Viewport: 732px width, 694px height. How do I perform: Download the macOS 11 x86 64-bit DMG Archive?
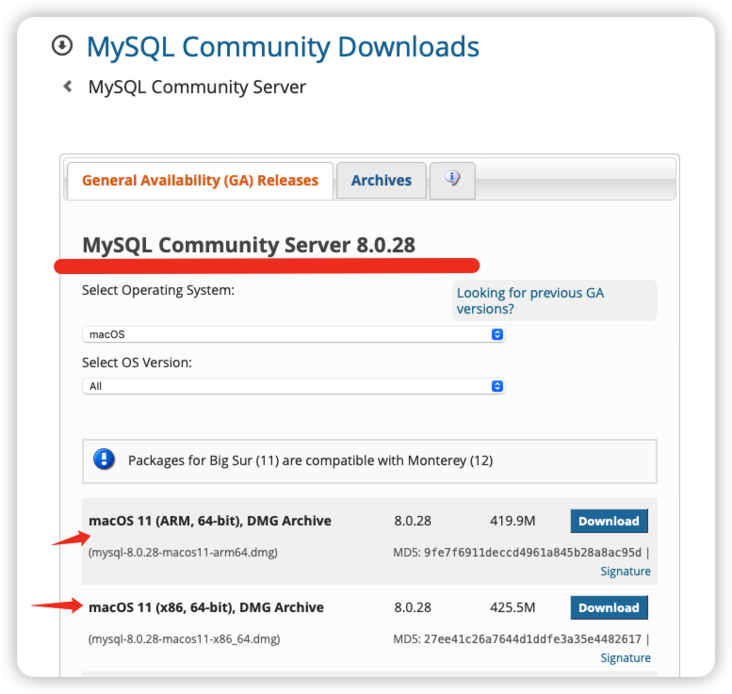(609, 608)
